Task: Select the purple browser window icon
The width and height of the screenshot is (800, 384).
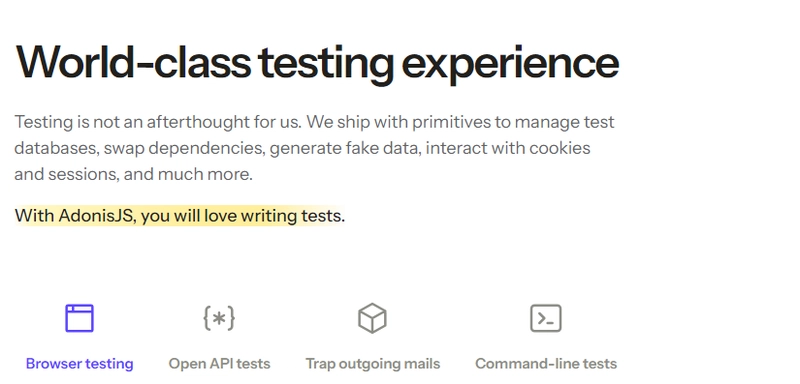Action: [79, 318]
